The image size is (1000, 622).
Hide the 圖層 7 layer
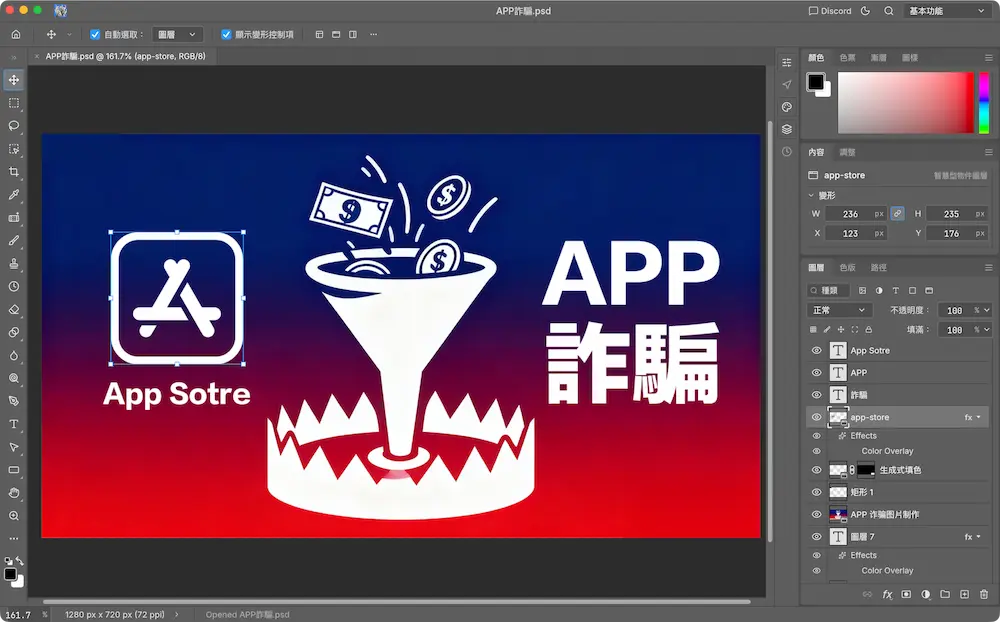pos(816,537)
